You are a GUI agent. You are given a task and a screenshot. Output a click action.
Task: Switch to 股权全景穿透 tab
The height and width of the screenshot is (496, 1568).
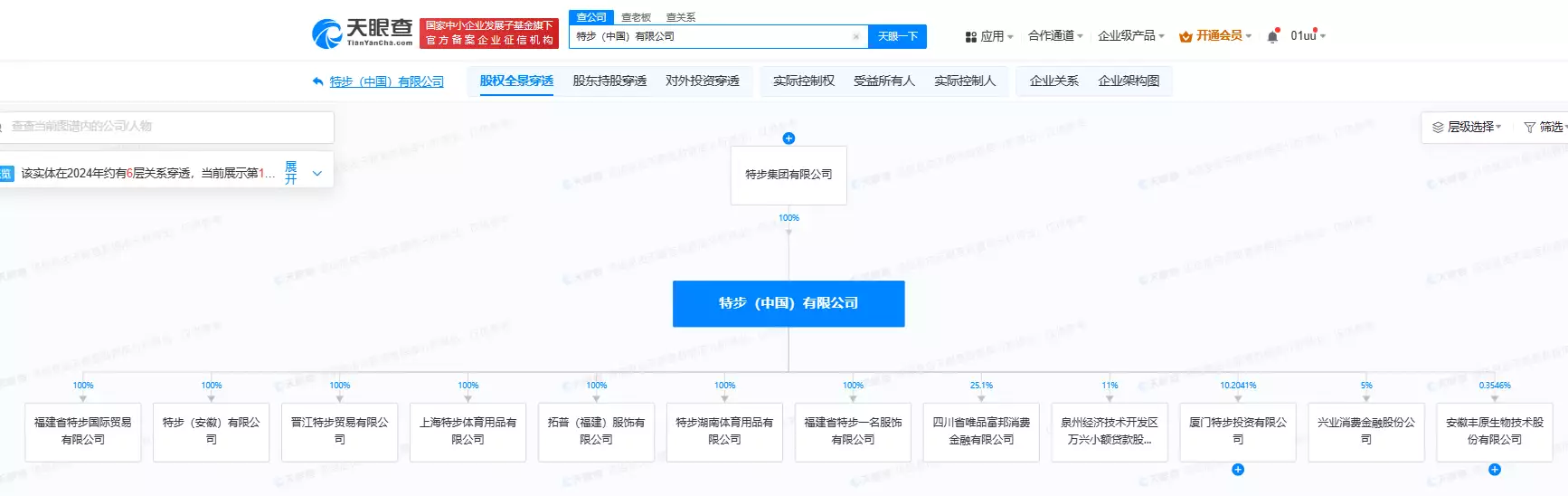516,81
